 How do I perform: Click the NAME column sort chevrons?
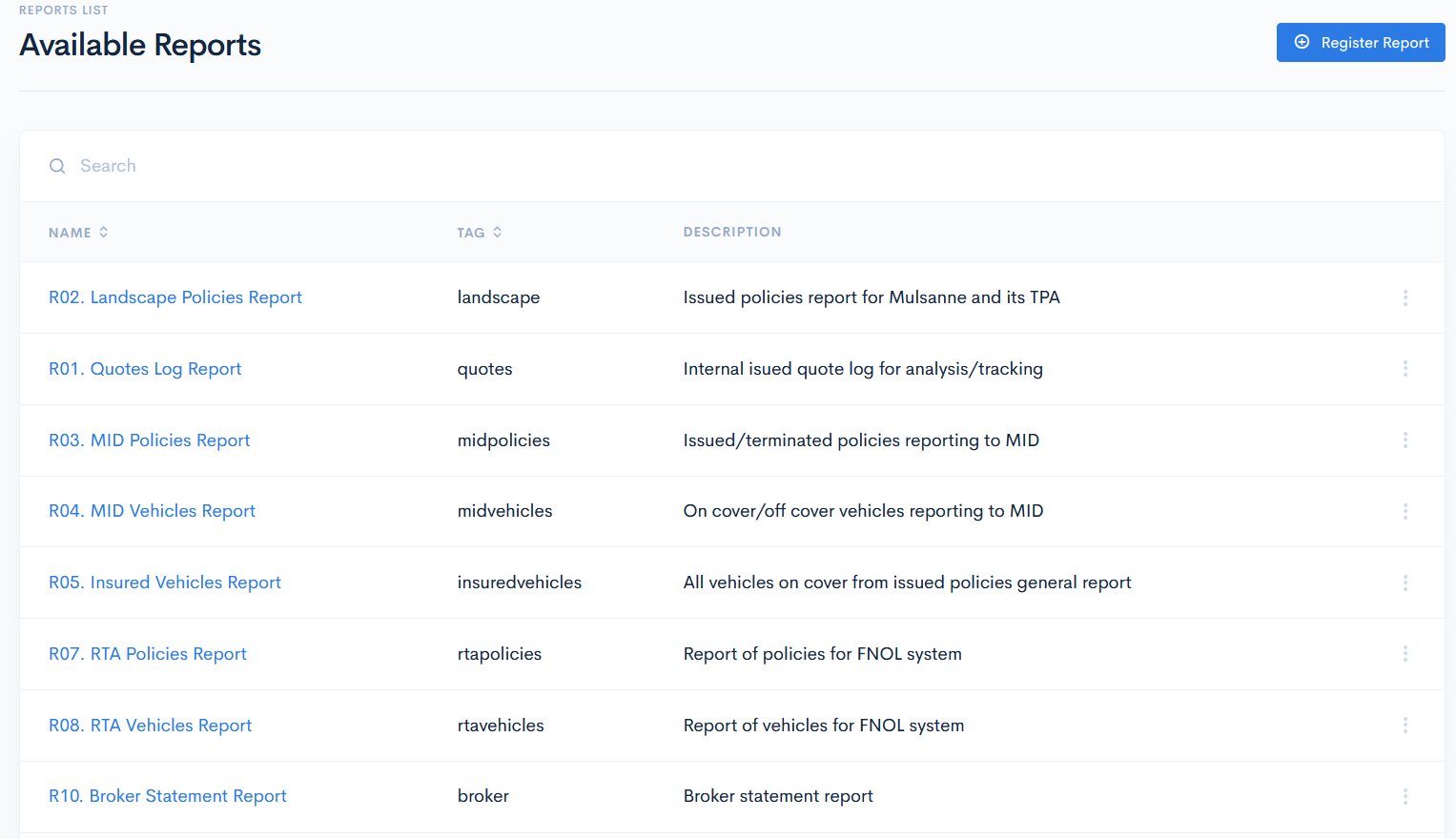[x=104, y=232]
